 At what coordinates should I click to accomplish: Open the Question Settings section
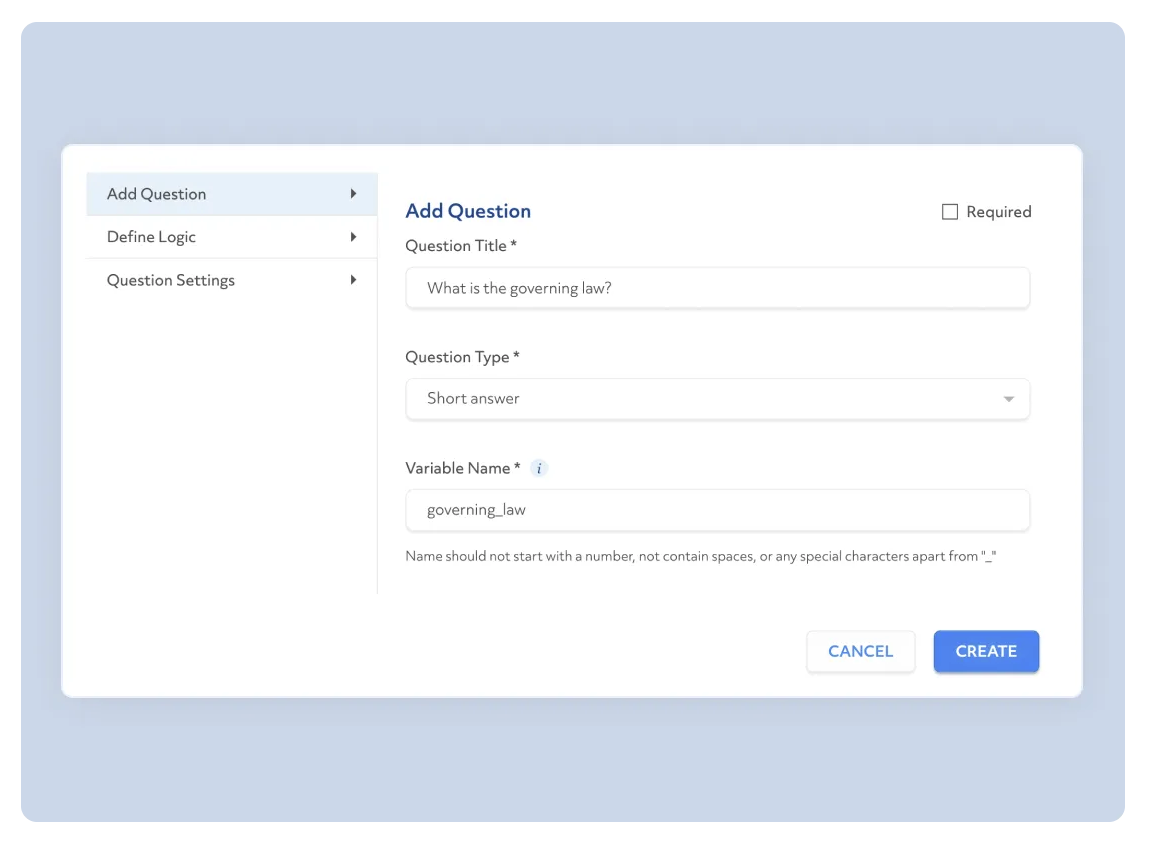tap(171, 280)
